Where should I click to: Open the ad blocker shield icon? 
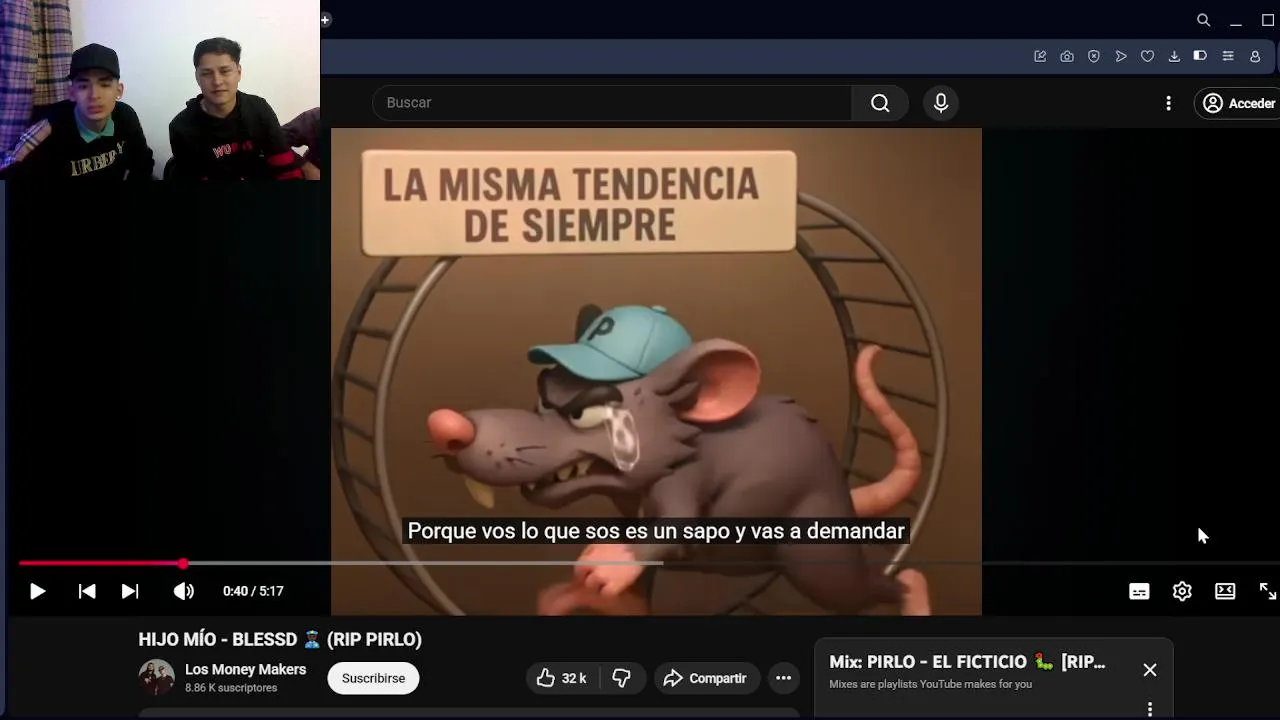[1094, 56]
